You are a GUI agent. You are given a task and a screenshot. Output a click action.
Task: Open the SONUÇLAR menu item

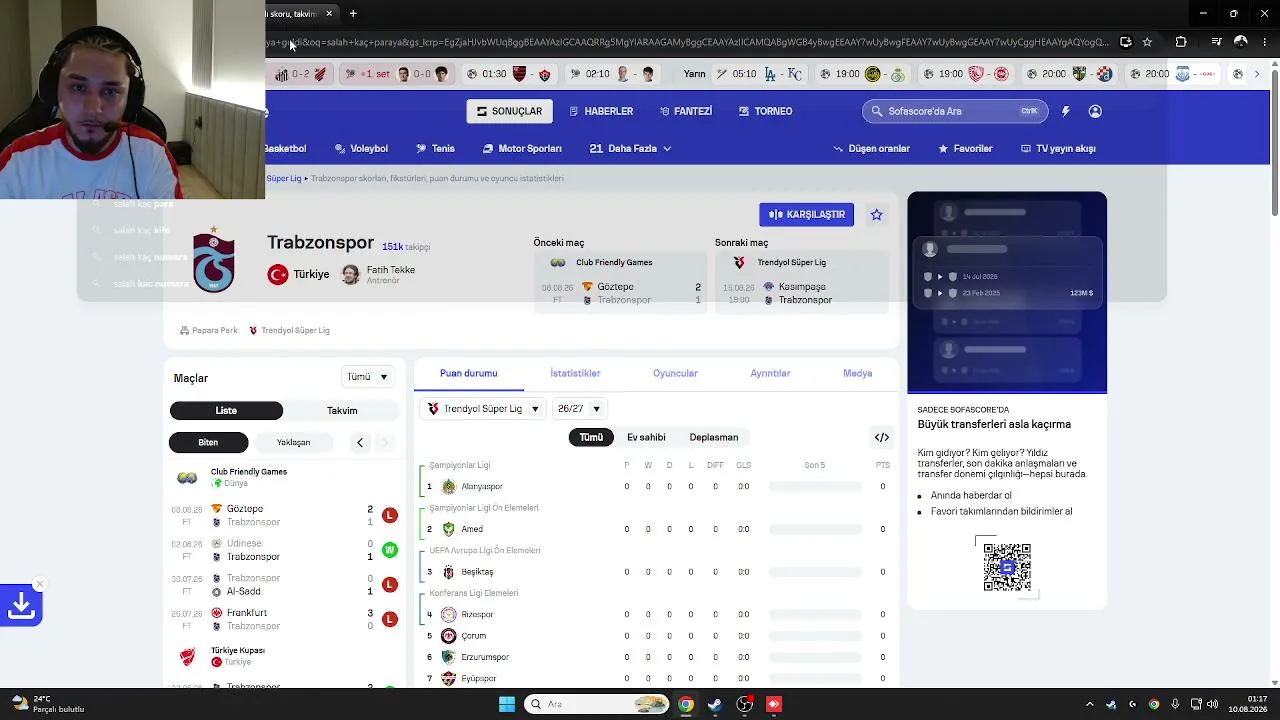[509, 111]
